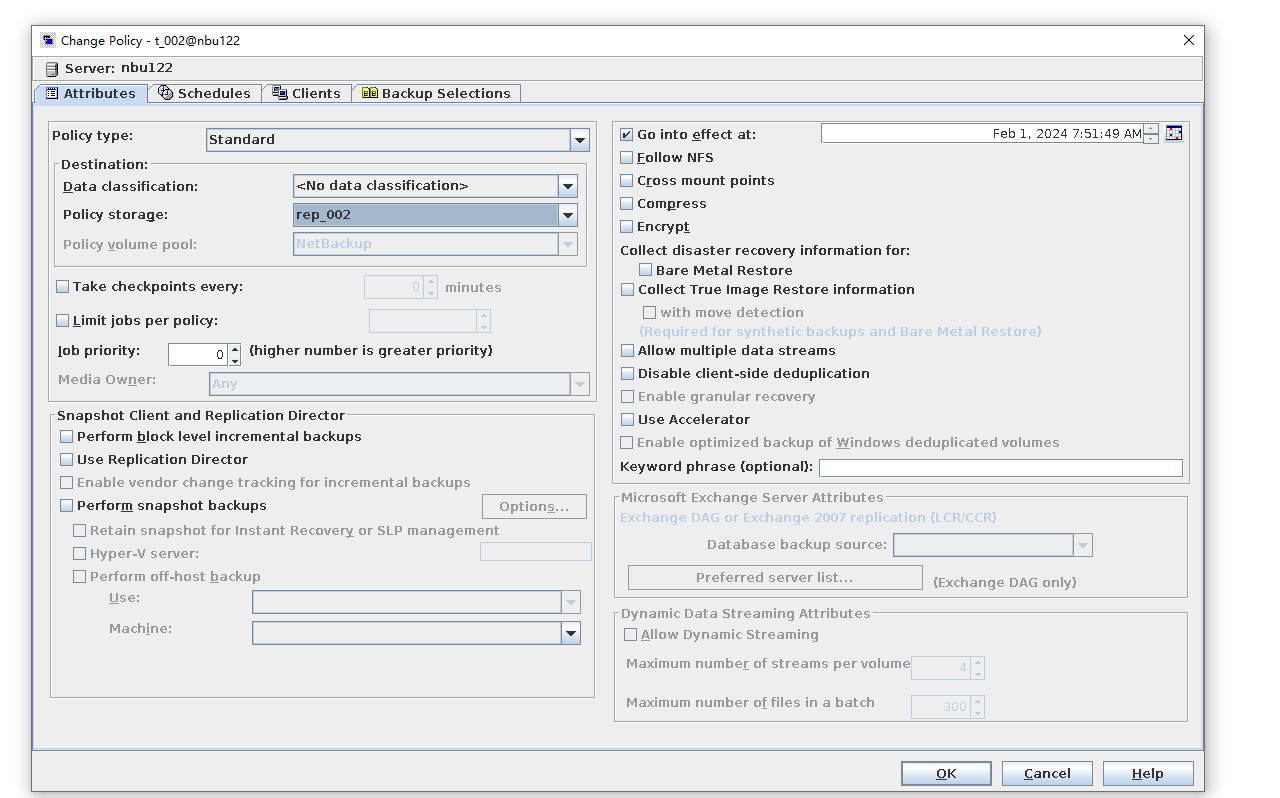Open the Policy storage dropdown

tap(568, 215)
